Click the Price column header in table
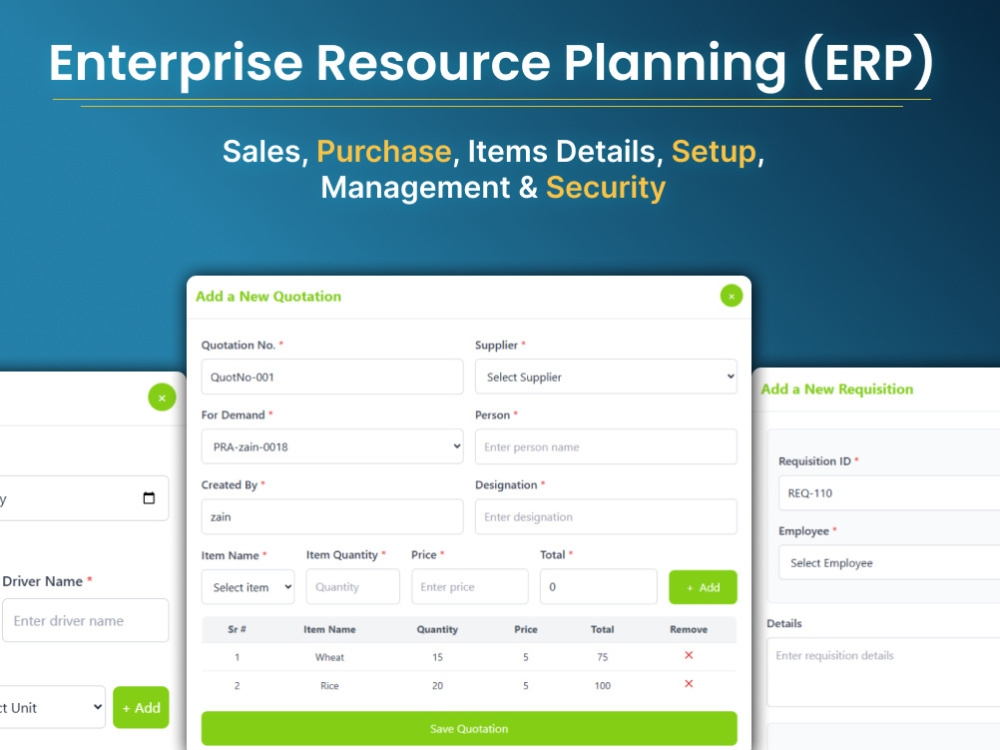 point(526,629)
